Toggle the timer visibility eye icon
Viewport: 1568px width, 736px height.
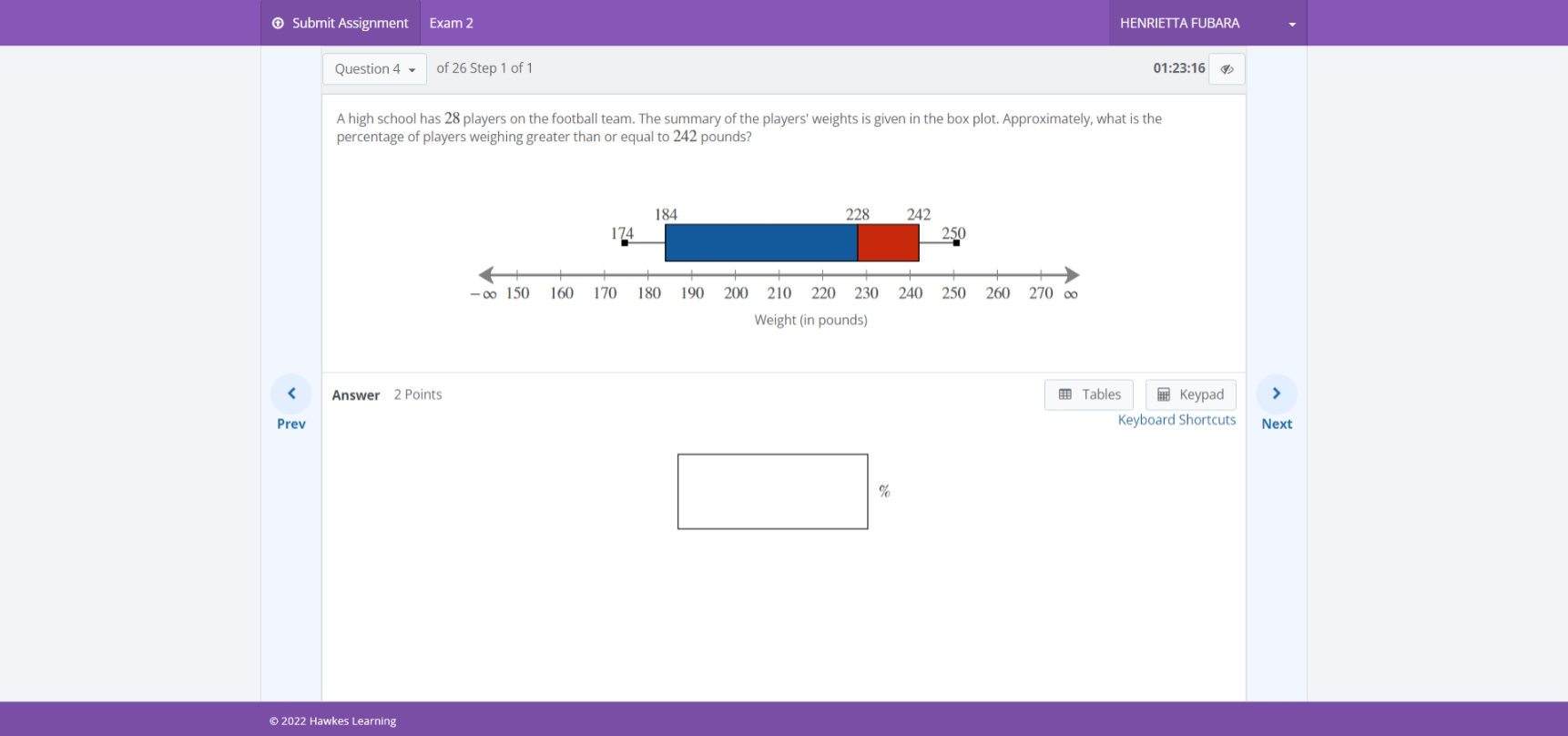(x=1227, y=69)
